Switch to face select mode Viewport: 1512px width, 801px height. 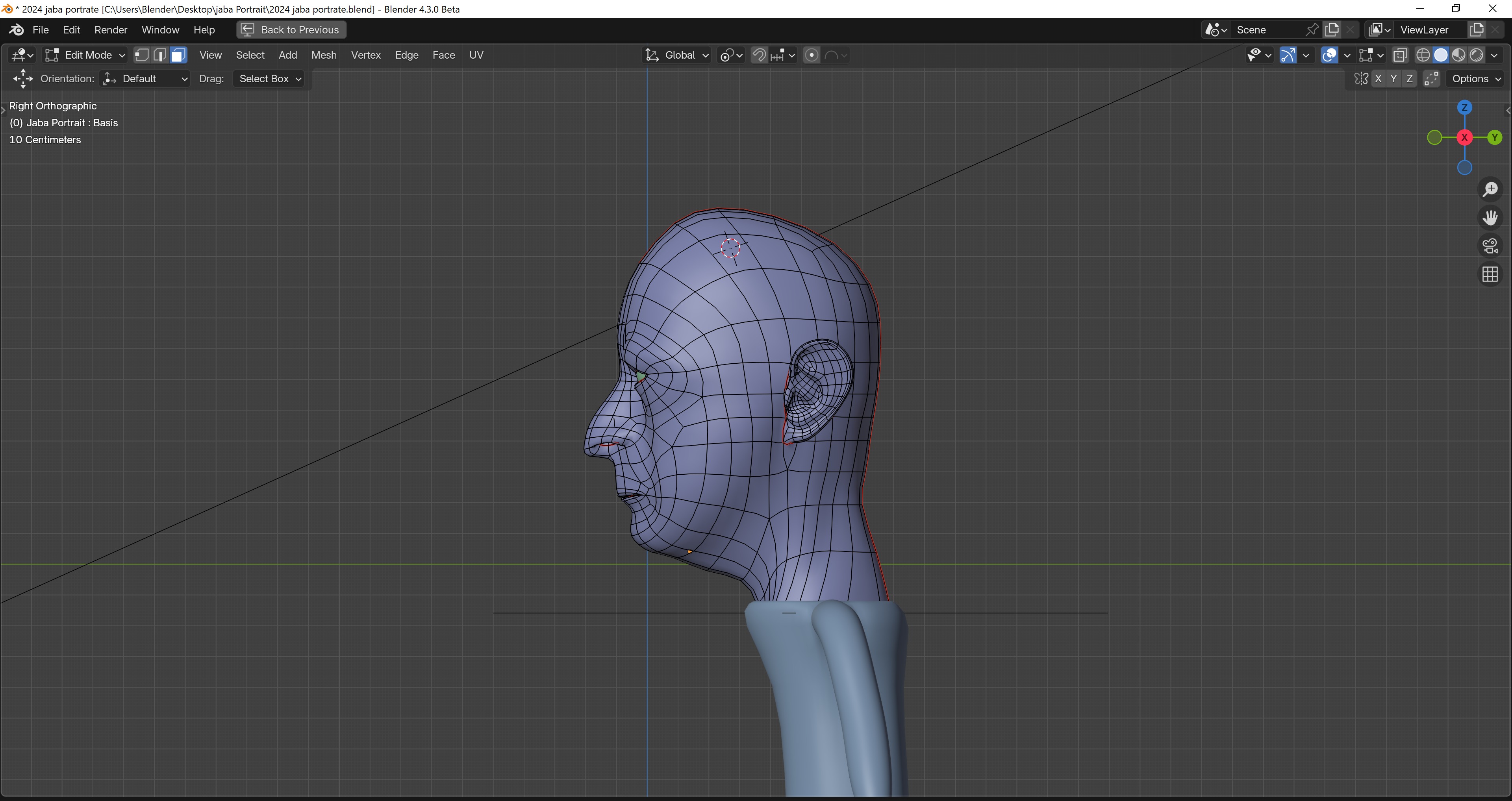[178, 55]
